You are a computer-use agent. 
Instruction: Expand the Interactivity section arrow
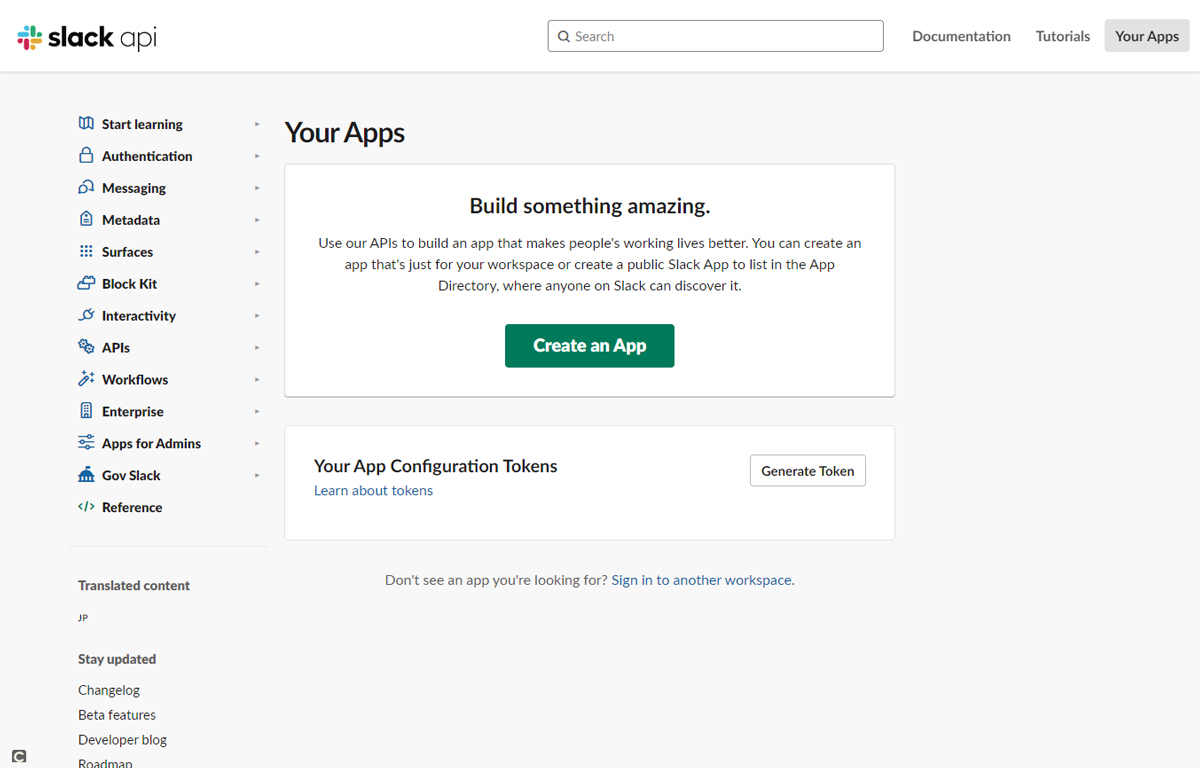[x=257, y=316]
